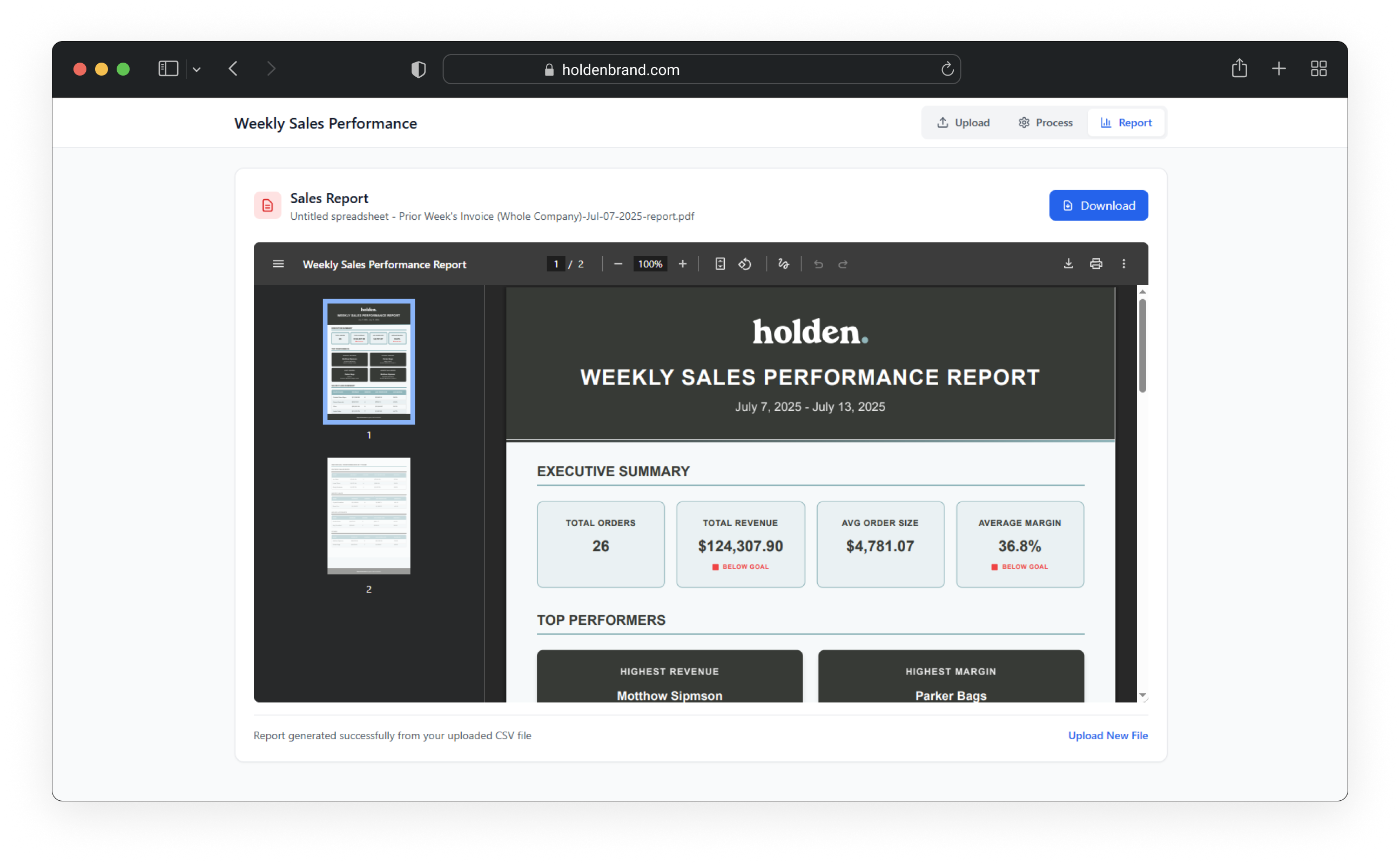Screen dimensions: 1400x864
Task: Click the PDF zoom in plus button
Action: click(x=682, y=264)
